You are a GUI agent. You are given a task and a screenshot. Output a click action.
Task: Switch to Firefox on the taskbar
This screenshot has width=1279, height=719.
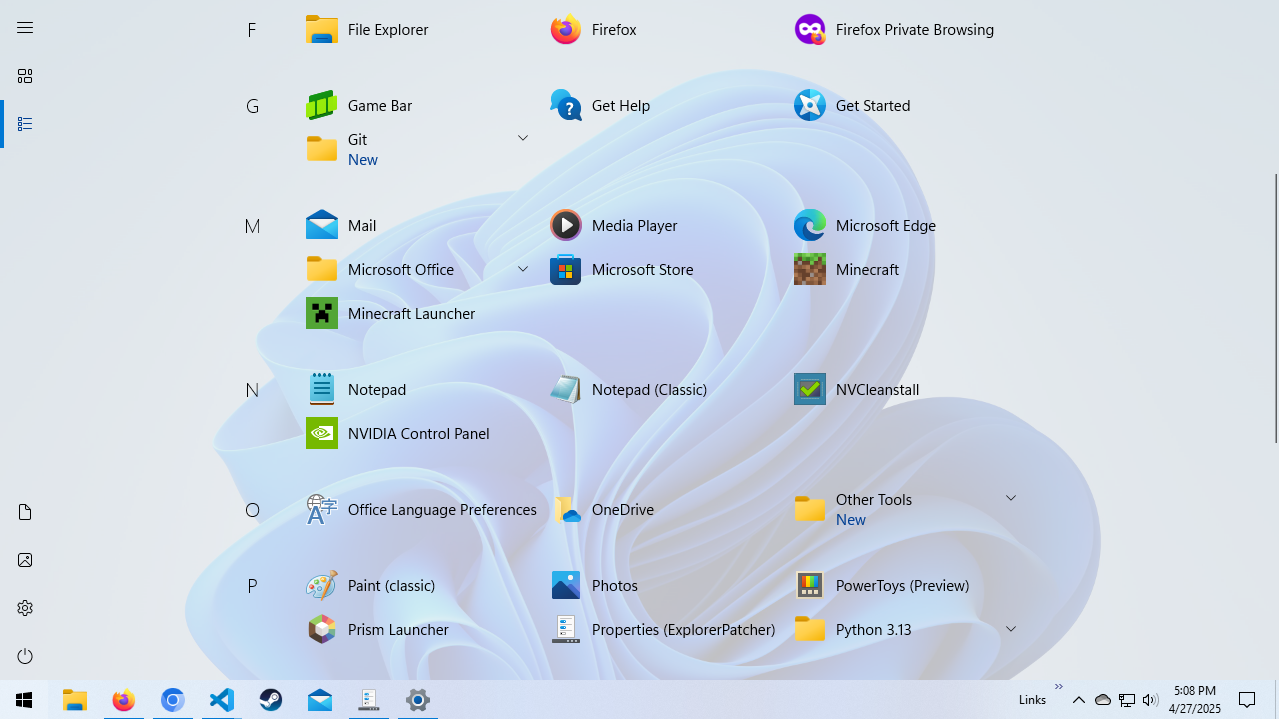point(124,700)
